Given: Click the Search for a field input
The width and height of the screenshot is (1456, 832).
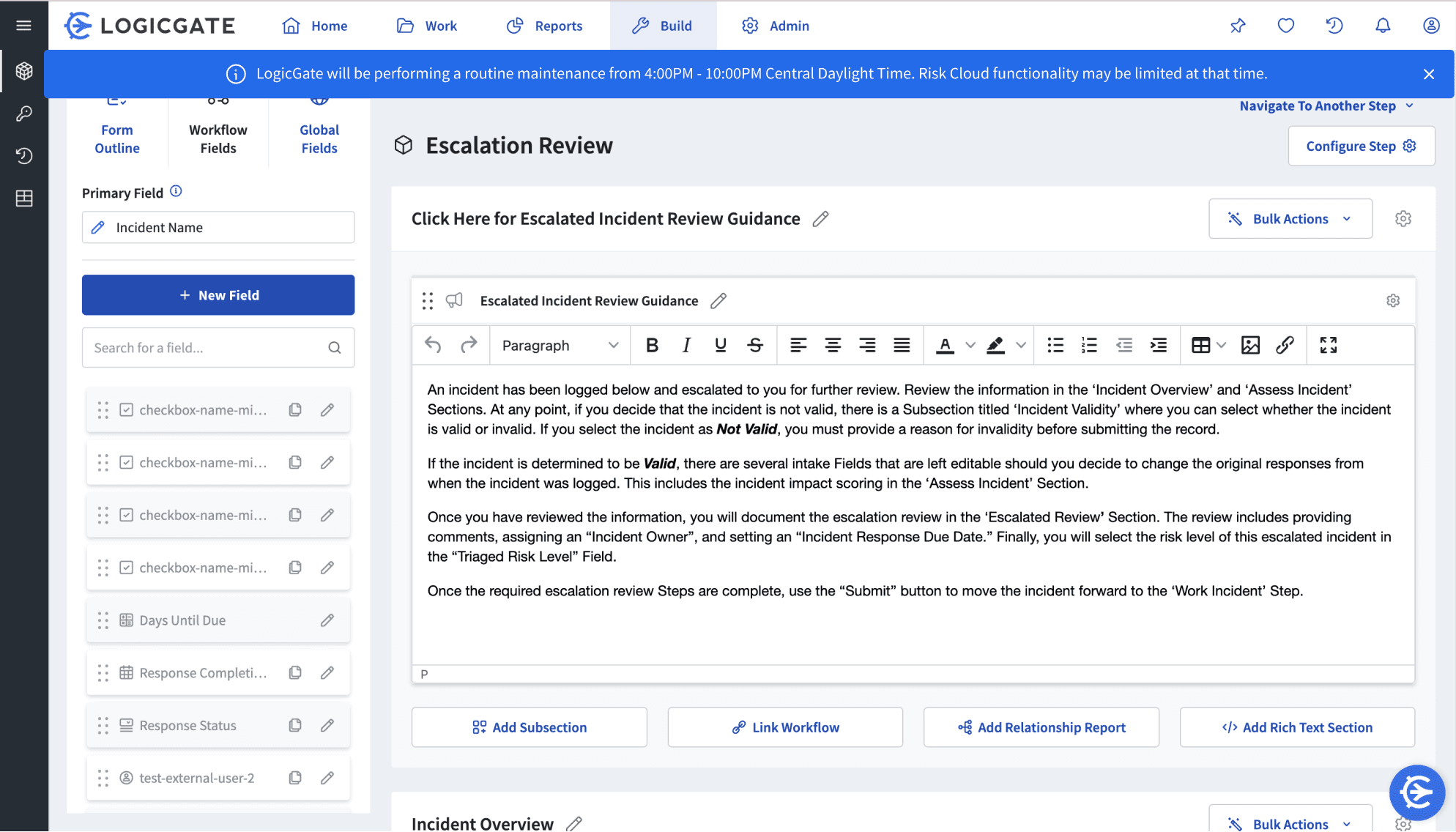Looking at the screenshot, I should point(209,348).
